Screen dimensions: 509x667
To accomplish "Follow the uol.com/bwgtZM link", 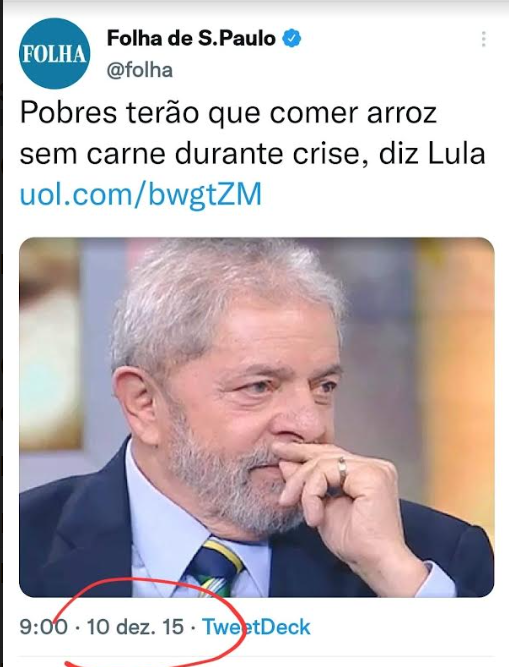I will click(141, 194).
